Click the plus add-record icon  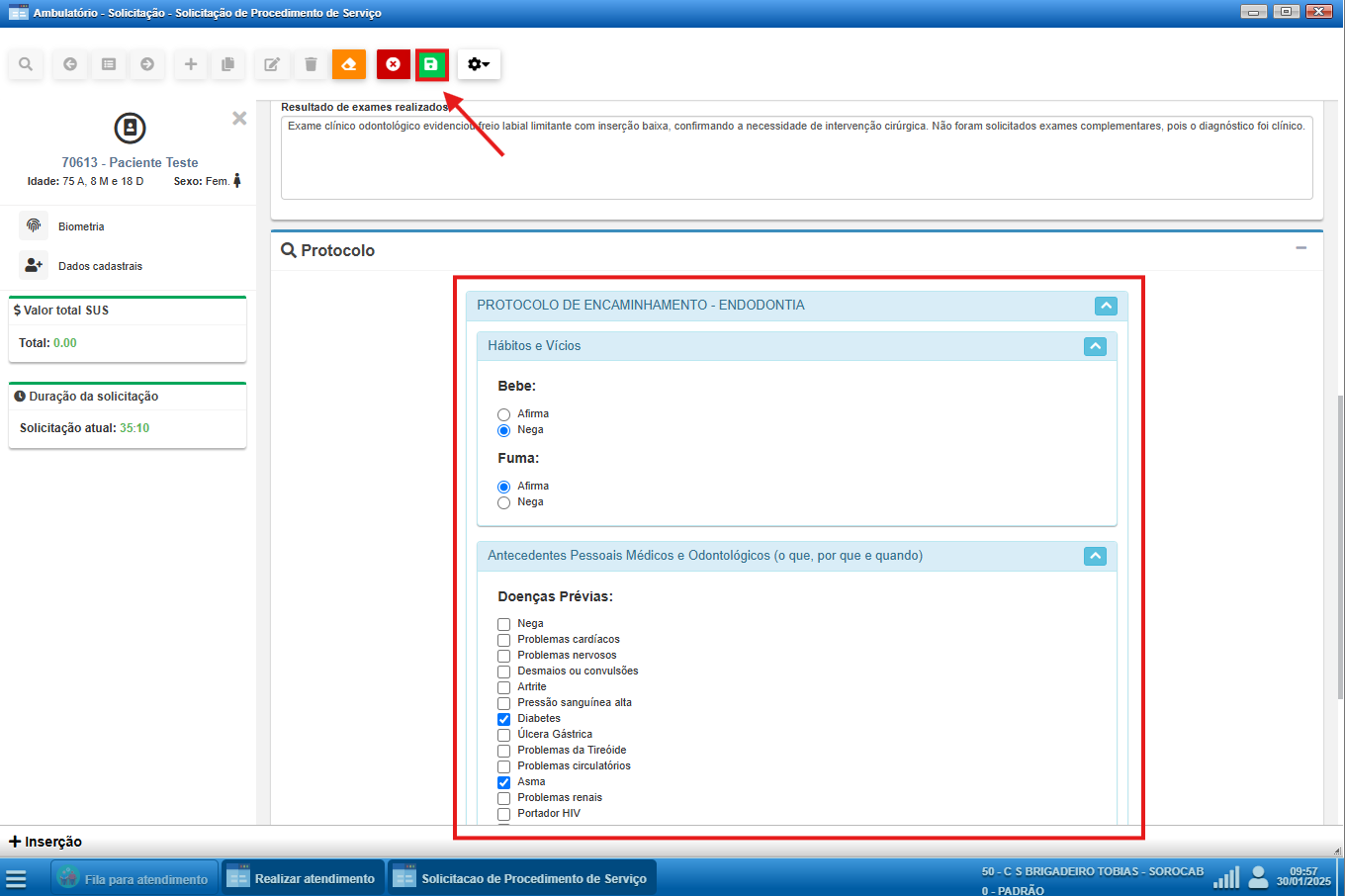pyautogui.click(x=191, y=64)
